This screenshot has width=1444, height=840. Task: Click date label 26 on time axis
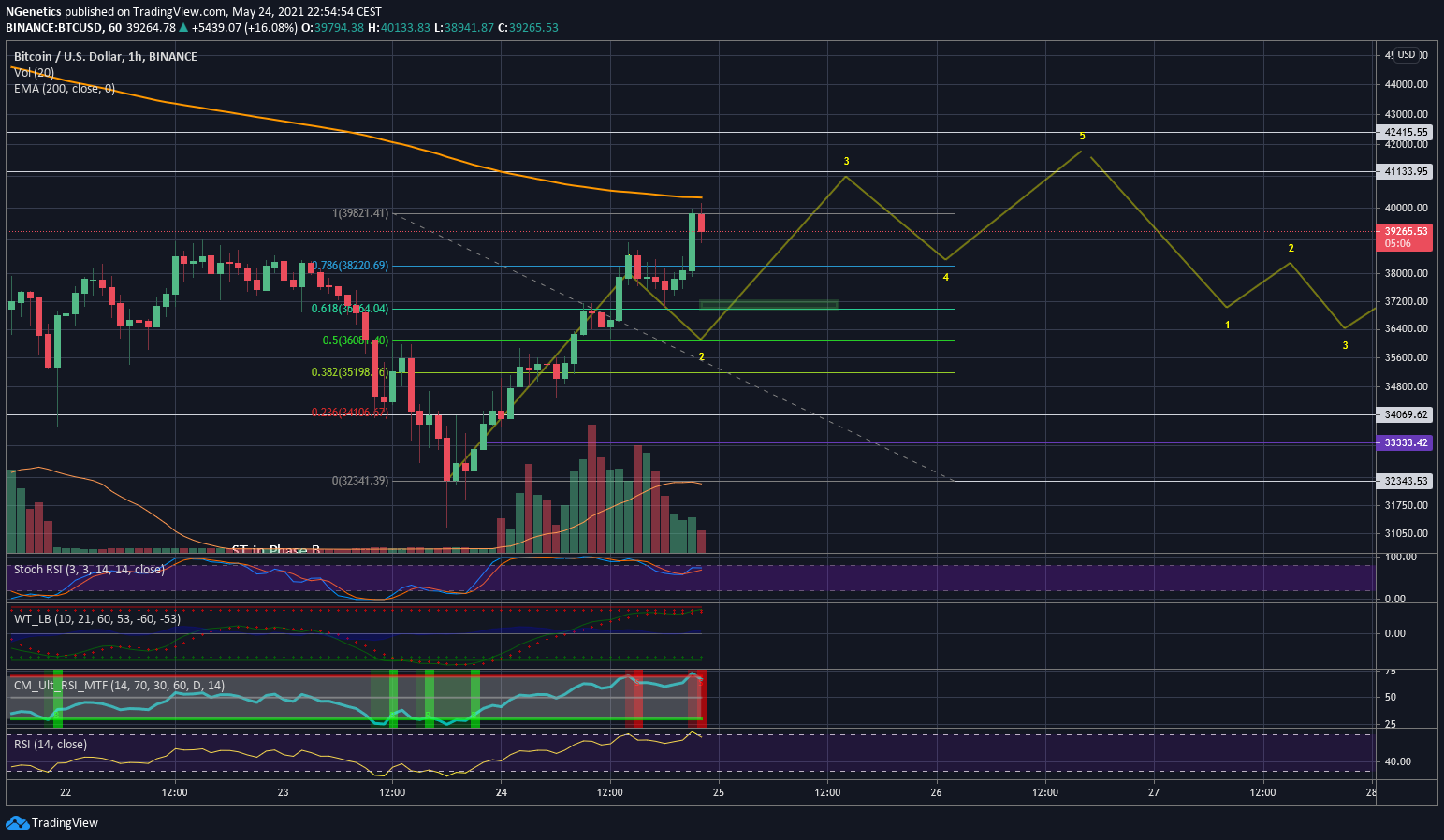pos(936,792)
